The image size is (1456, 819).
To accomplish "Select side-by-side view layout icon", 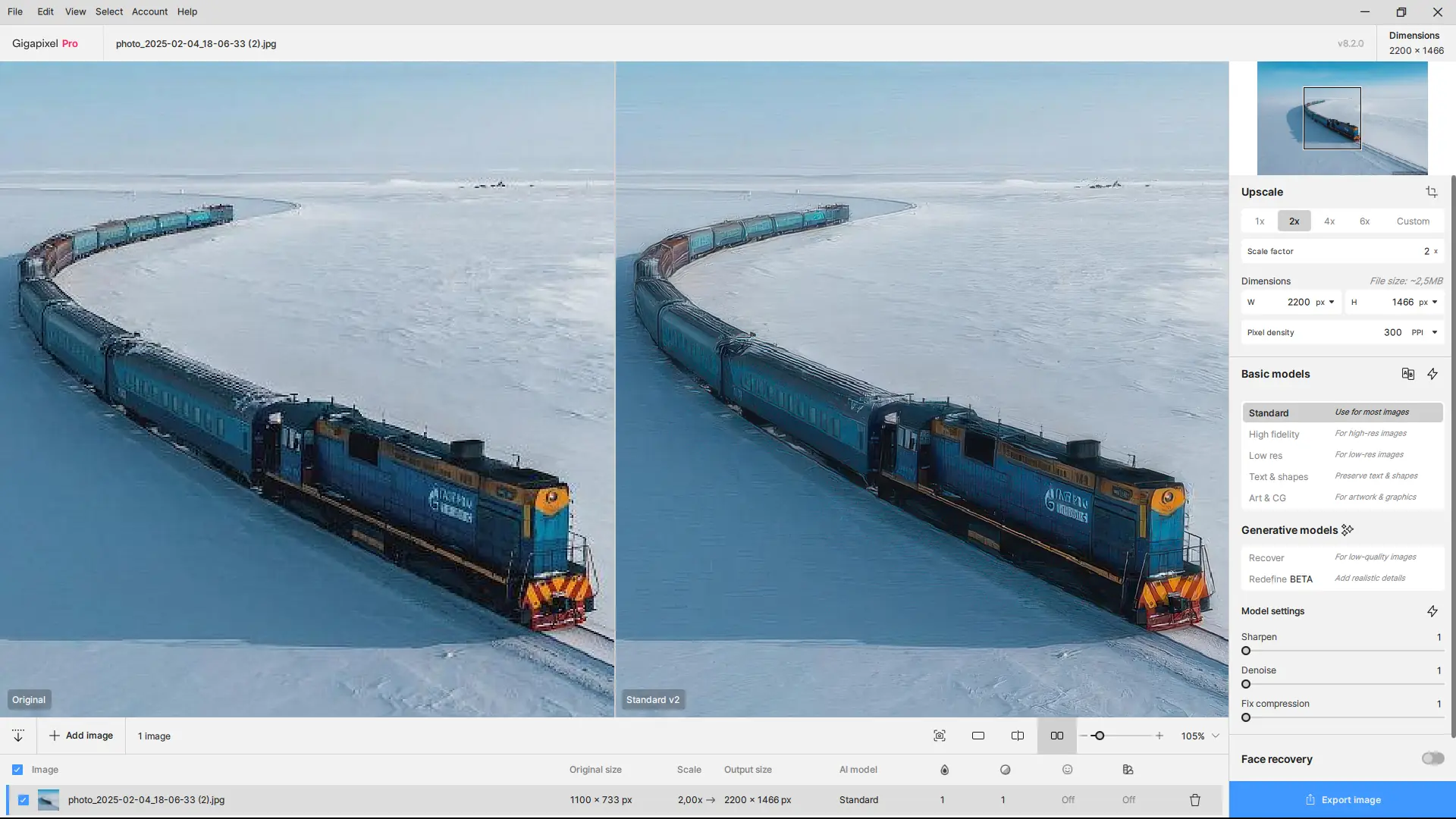I will [1056, 736].
